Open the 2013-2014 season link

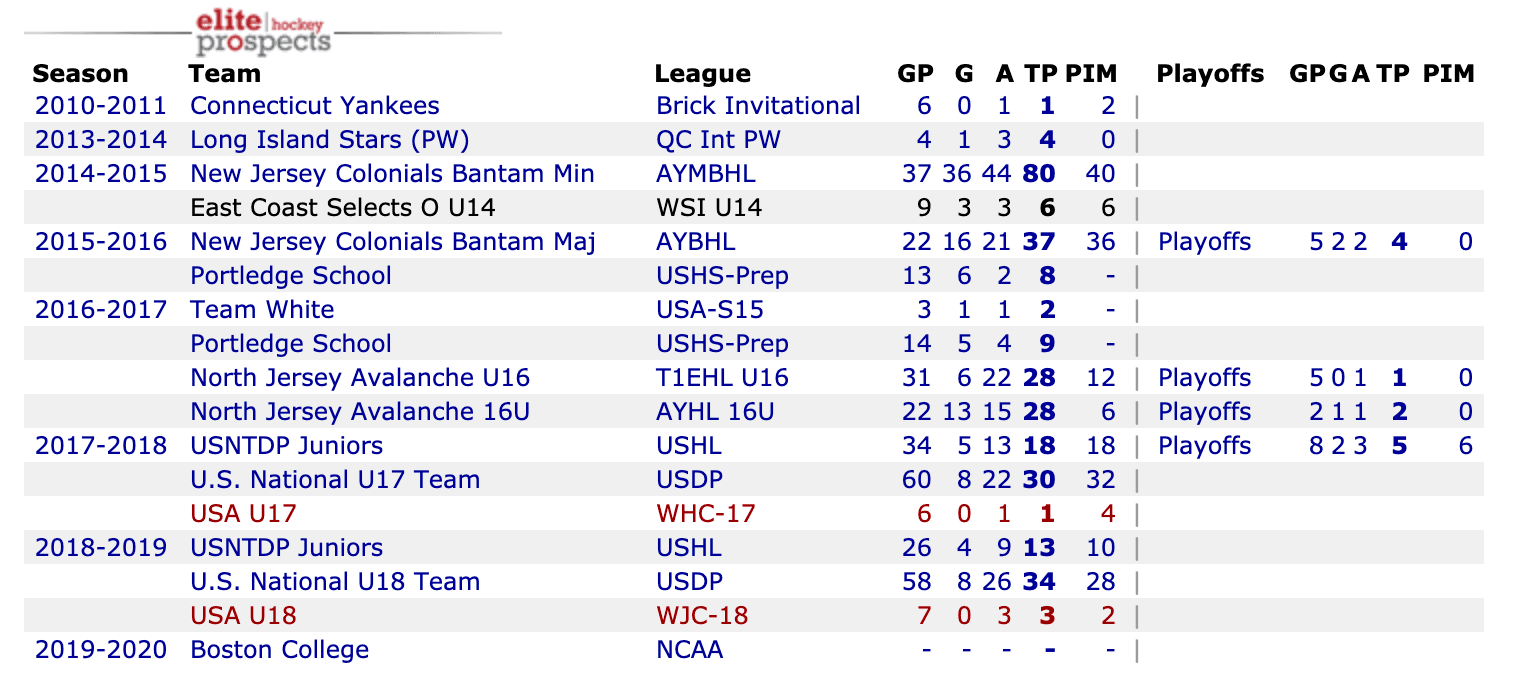coord(100,140)
